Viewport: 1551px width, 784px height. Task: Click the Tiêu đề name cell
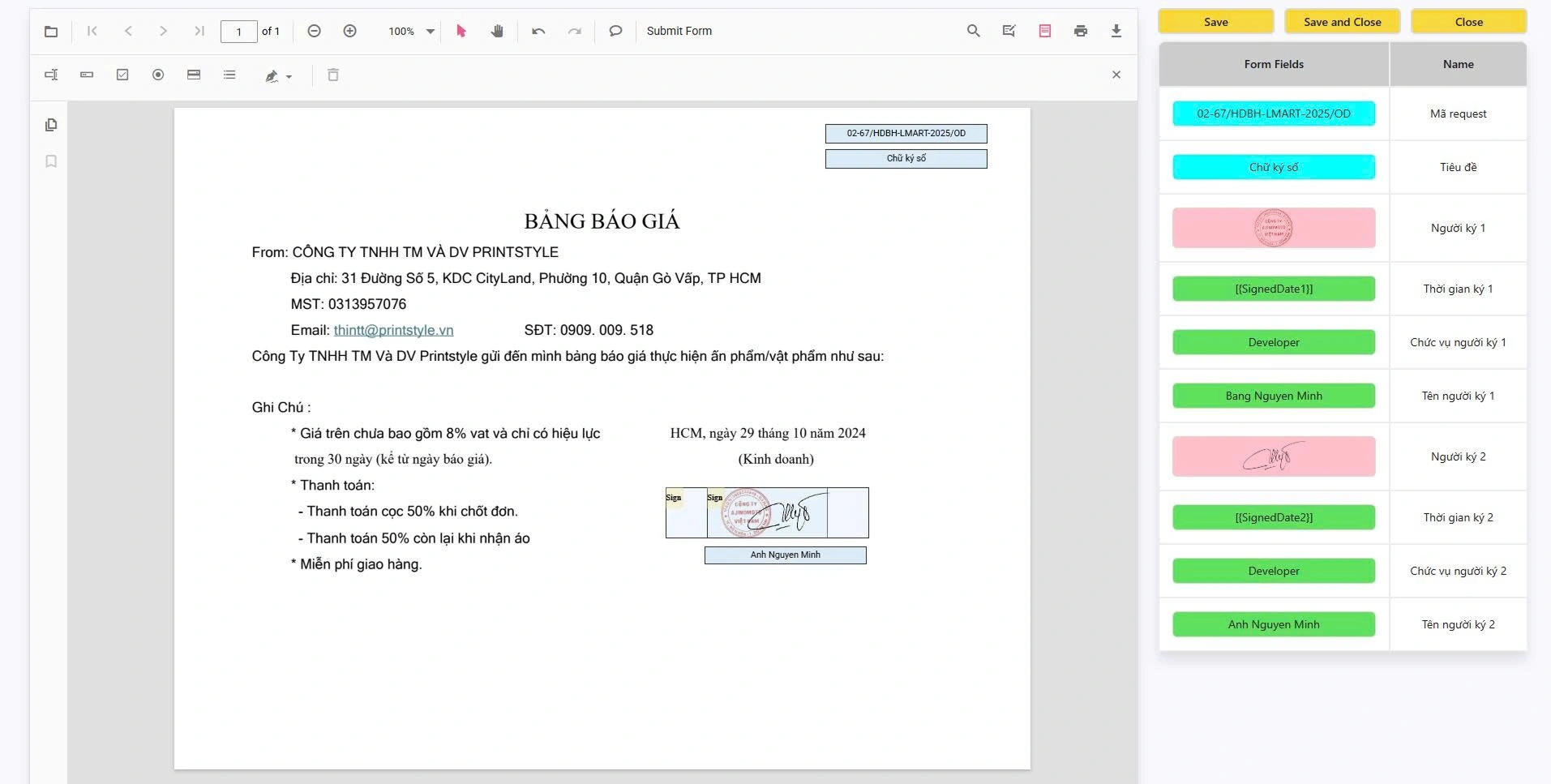tap(1458, 167)
